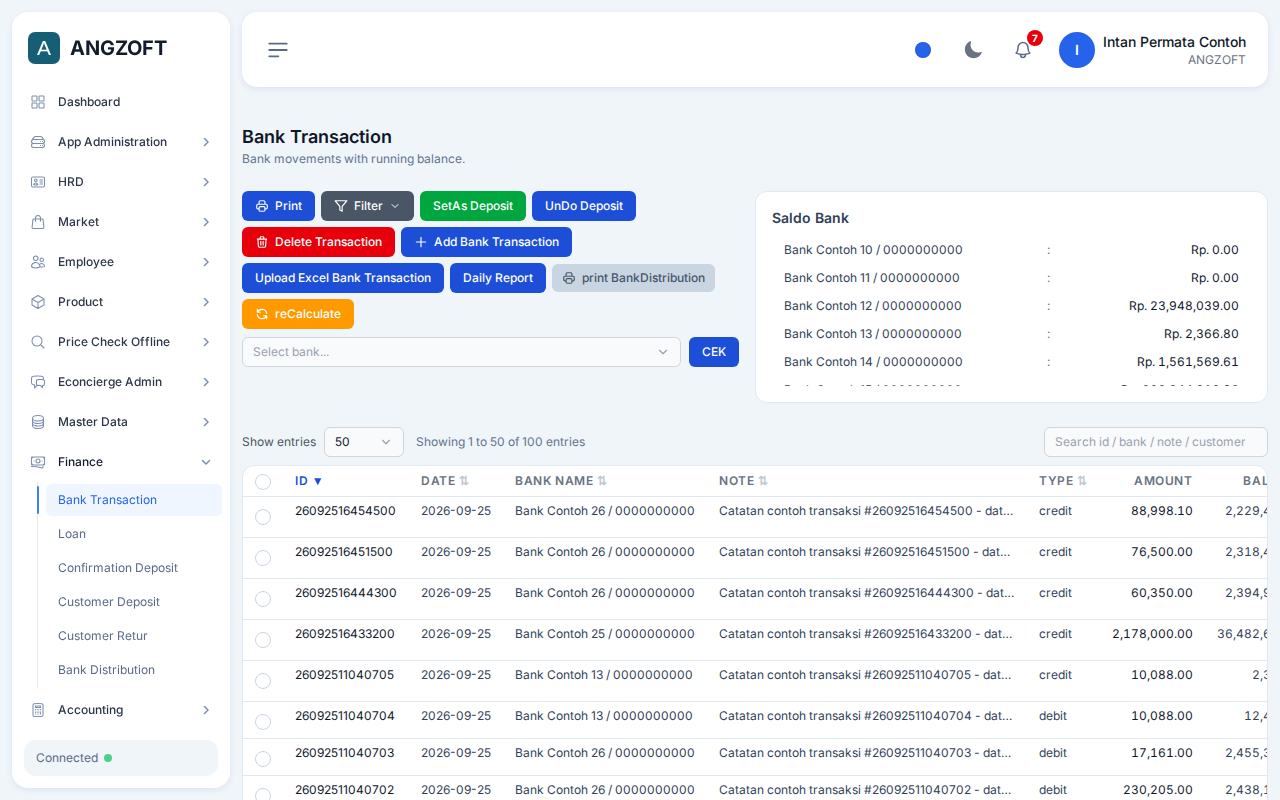
Task: Sort table by DATE column header
Action: (x=444, y=481)
